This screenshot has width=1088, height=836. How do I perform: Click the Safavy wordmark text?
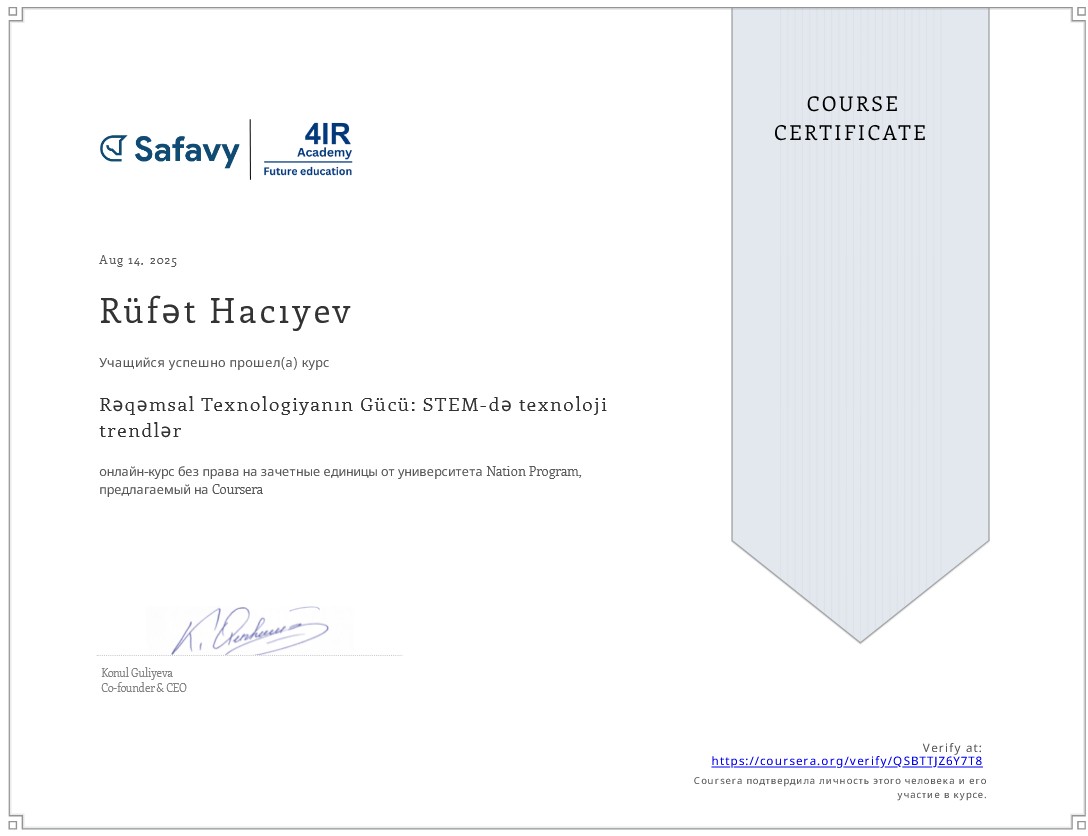[186, 150]
